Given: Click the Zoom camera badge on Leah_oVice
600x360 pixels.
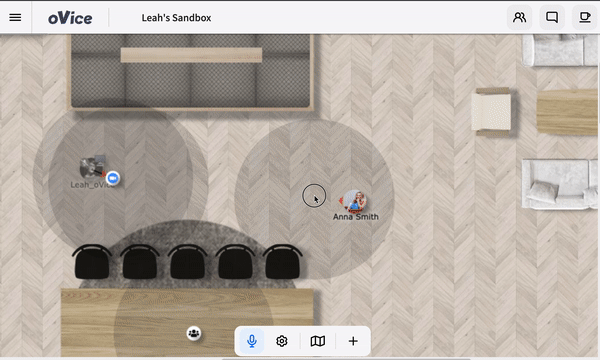Looking at the screenshot, I should click(x=112, y=178).
